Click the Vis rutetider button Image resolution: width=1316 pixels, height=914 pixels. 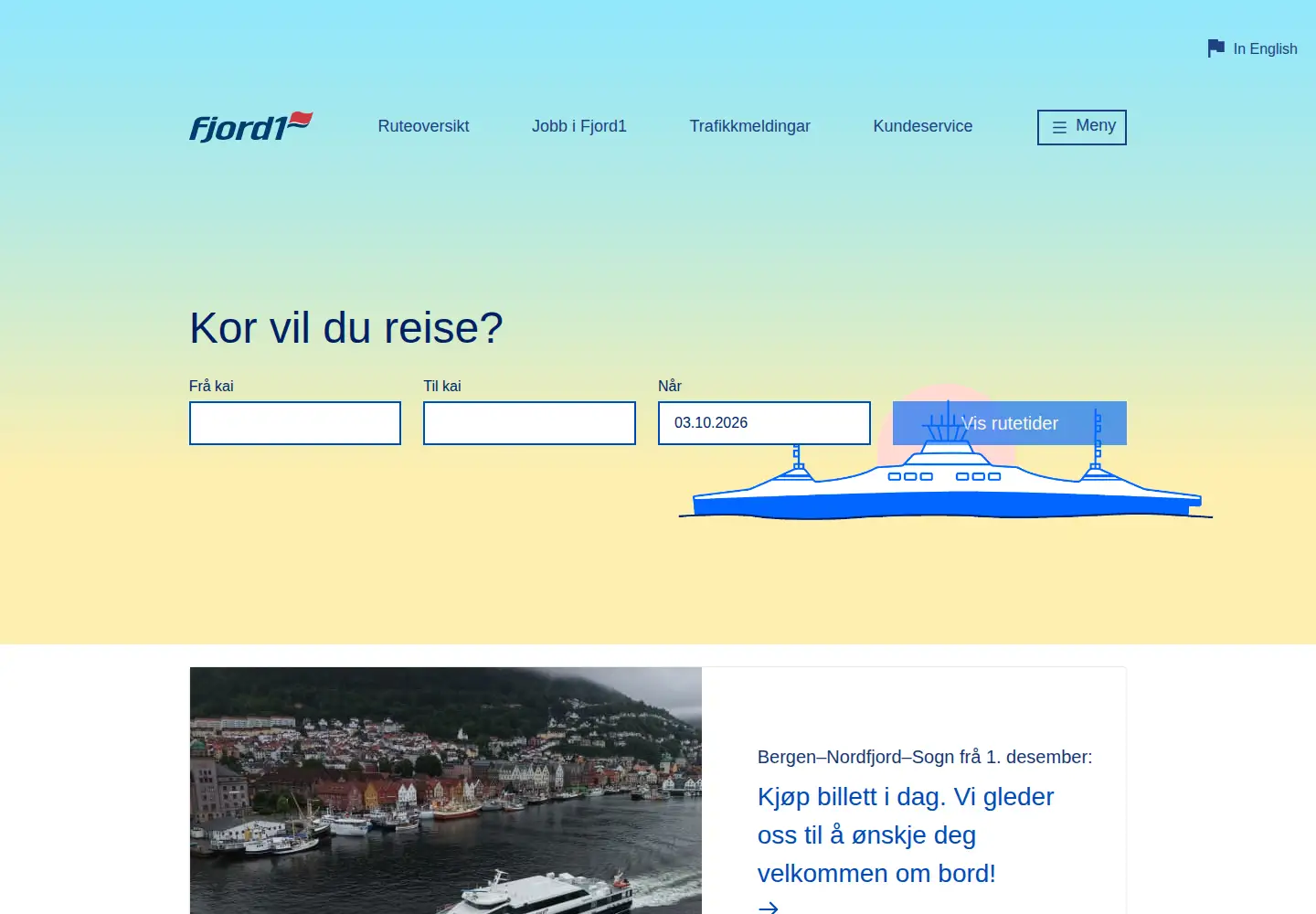pyautogui.click(x=1010, y=423)
